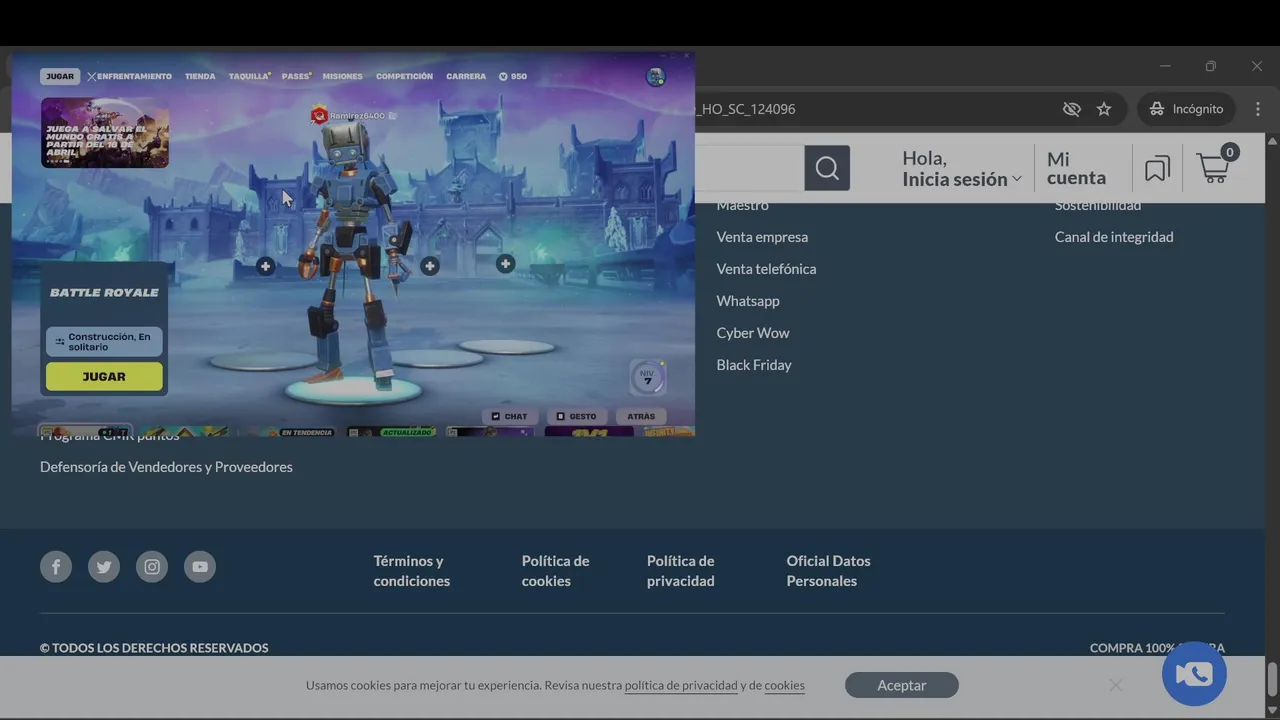The width and height of the screenshot is (1280, 720).
Task: Click the EN TENDENCIA game tile
Action: [x=292, y=432]
